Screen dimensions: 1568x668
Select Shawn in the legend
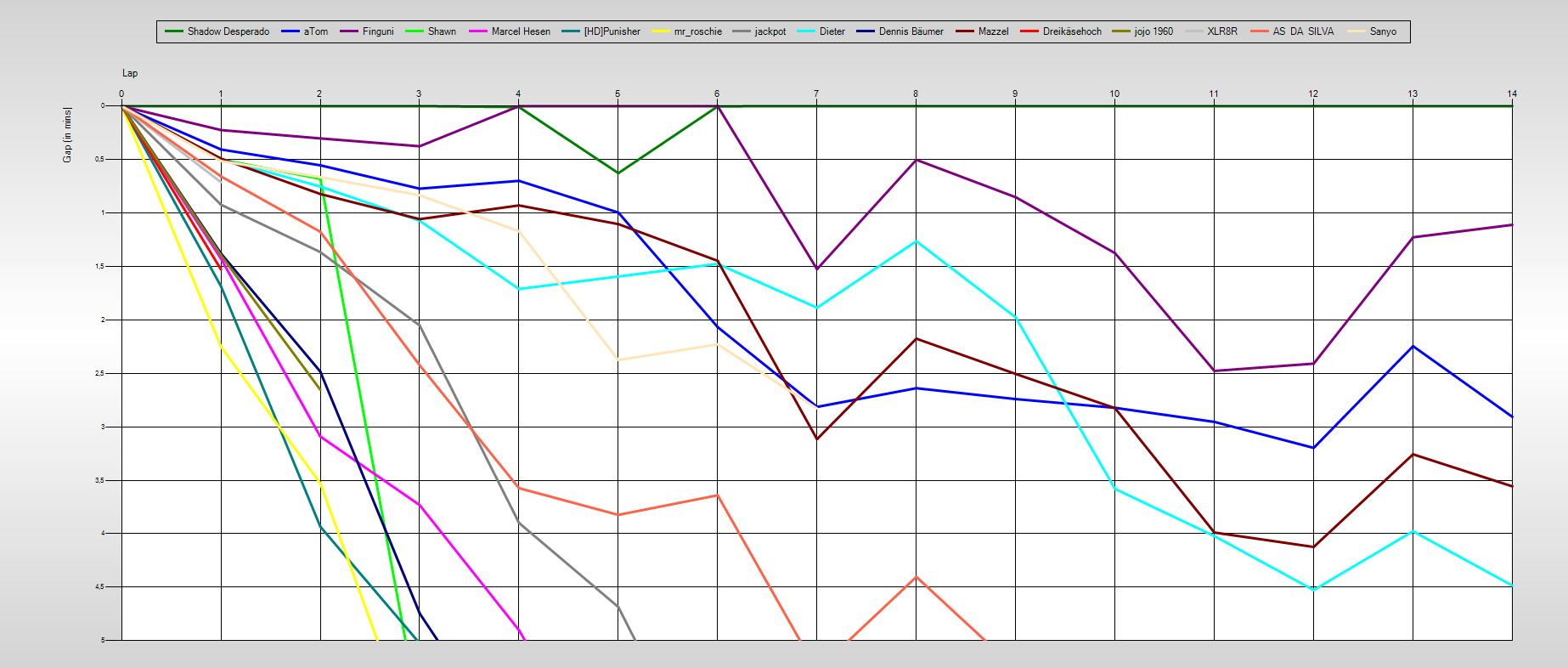[442, 31]
